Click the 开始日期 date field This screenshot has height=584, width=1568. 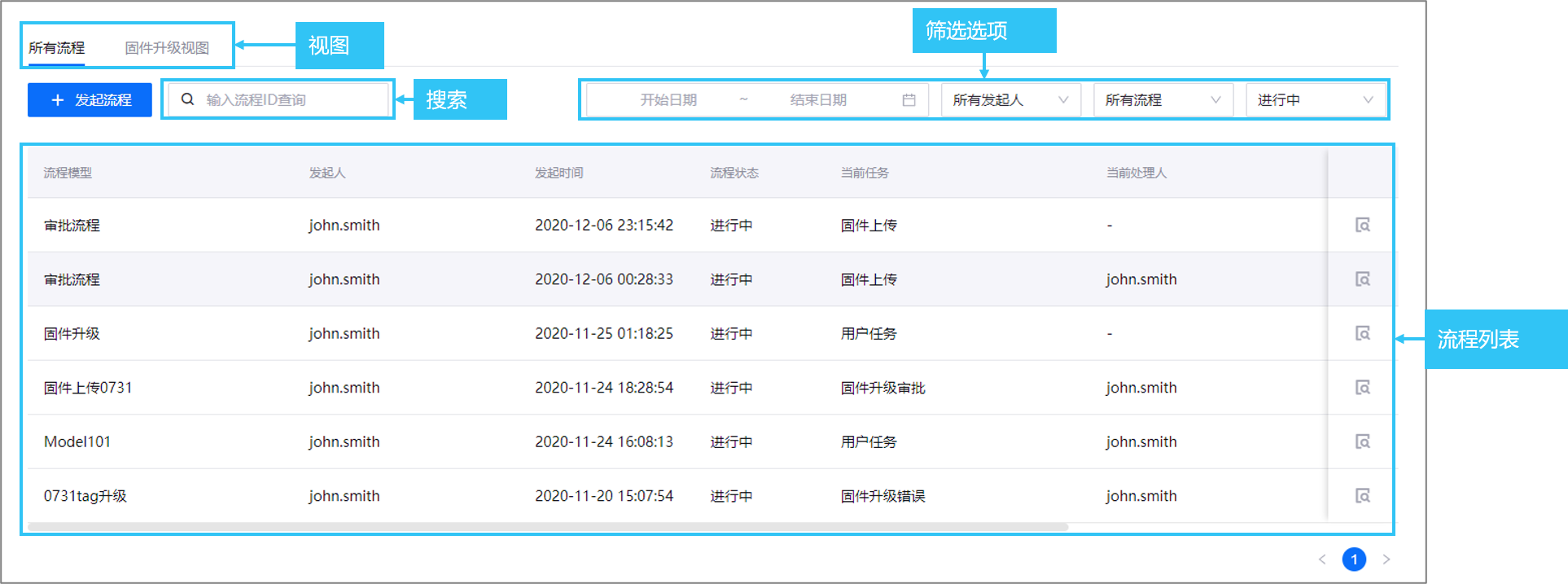668,100
